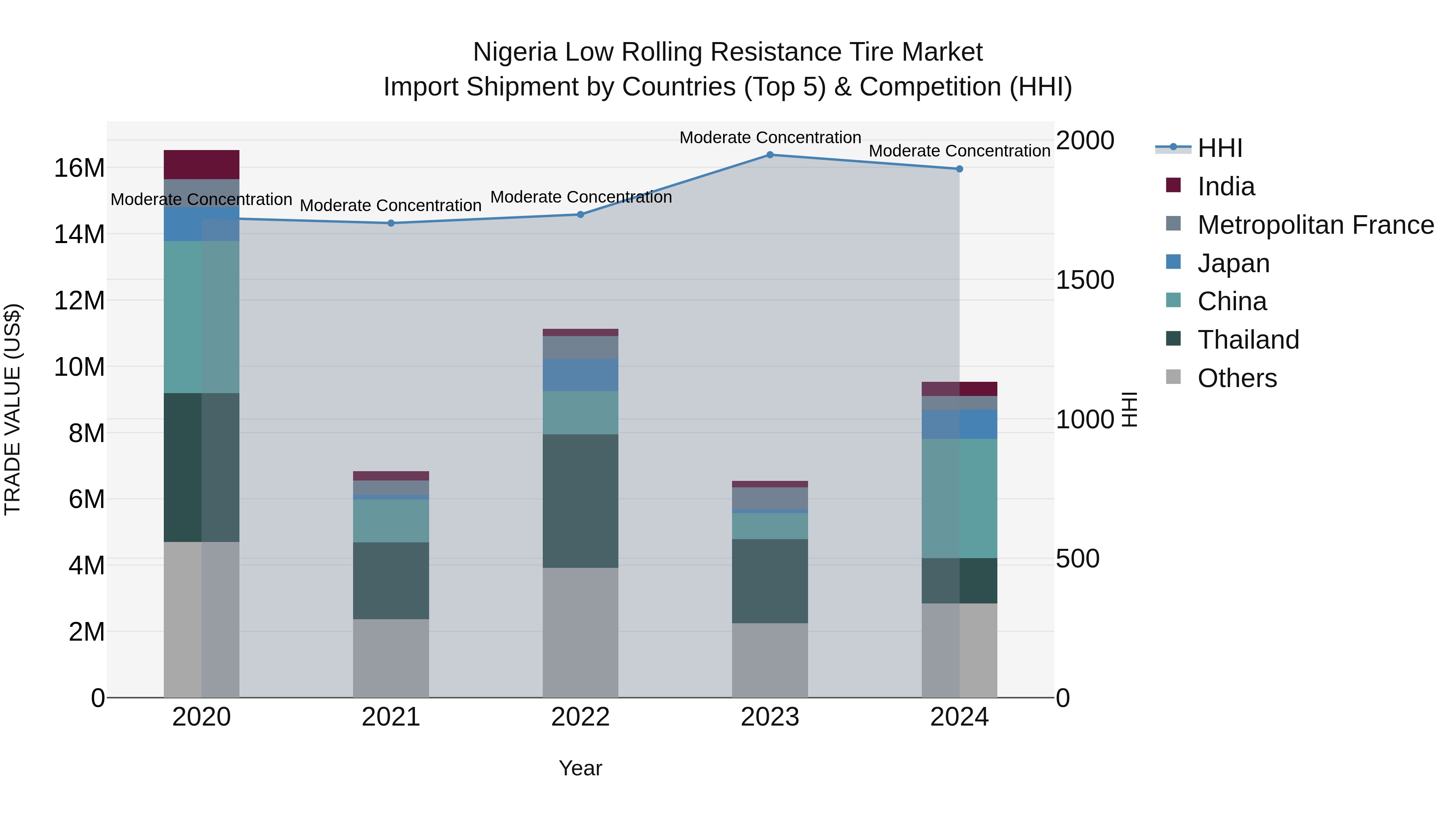Screen dimensions: 1456x819
Task: Click the 16M y-axis tick label
Action: coord(79,168)
